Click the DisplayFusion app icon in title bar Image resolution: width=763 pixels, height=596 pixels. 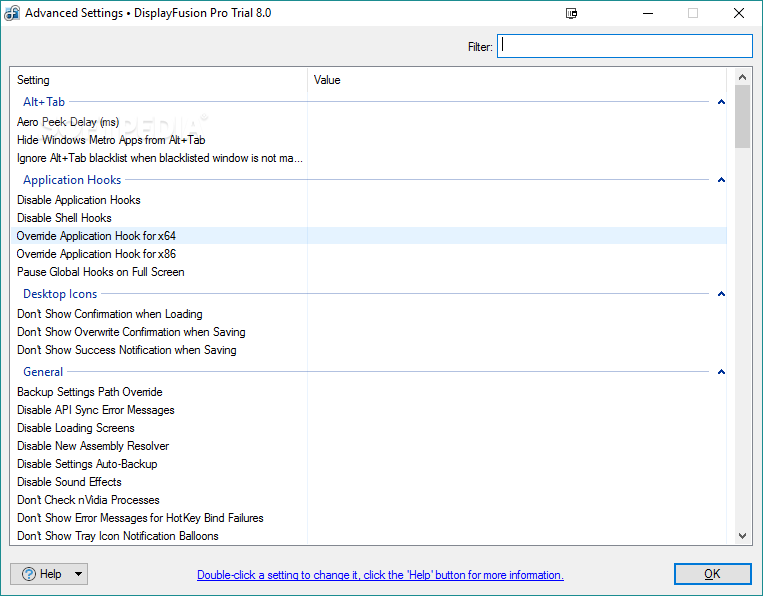click(12, 13)
